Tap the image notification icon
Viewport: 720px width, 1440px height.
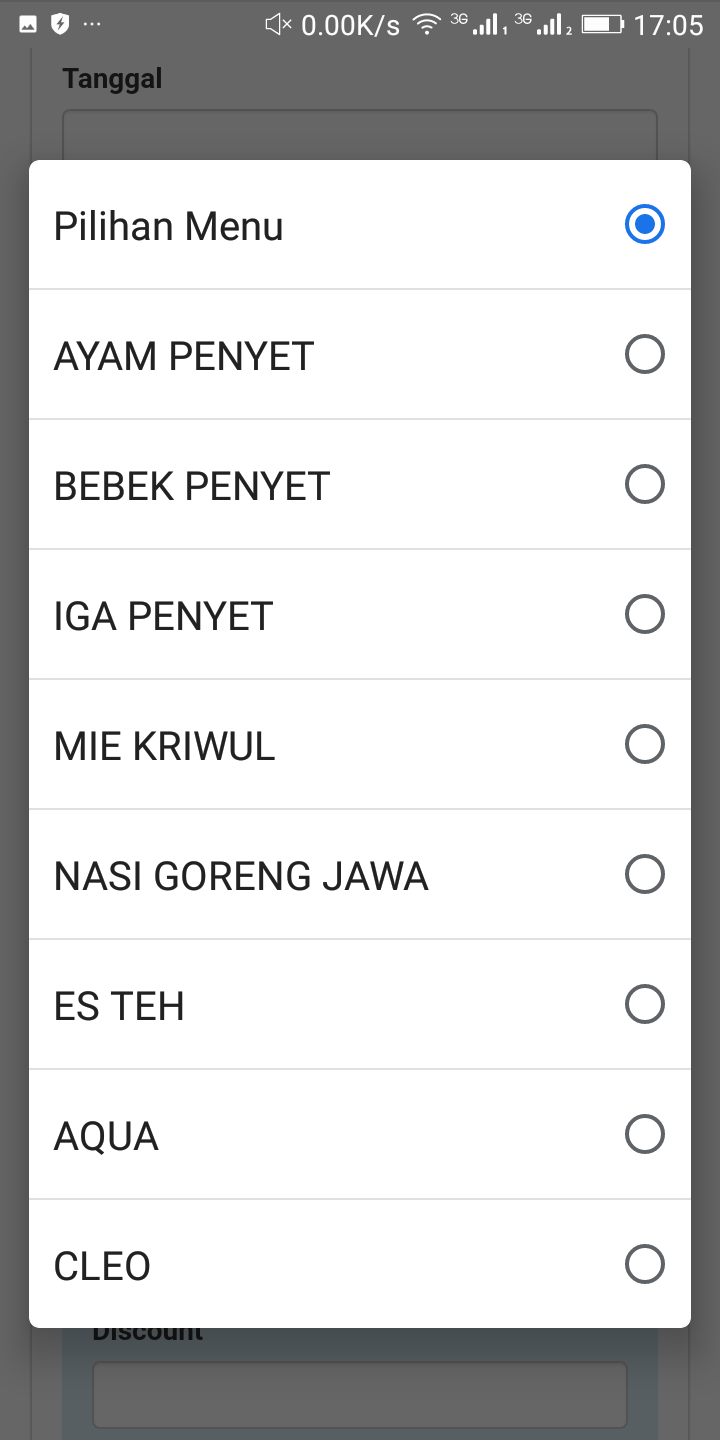(28, 24)
